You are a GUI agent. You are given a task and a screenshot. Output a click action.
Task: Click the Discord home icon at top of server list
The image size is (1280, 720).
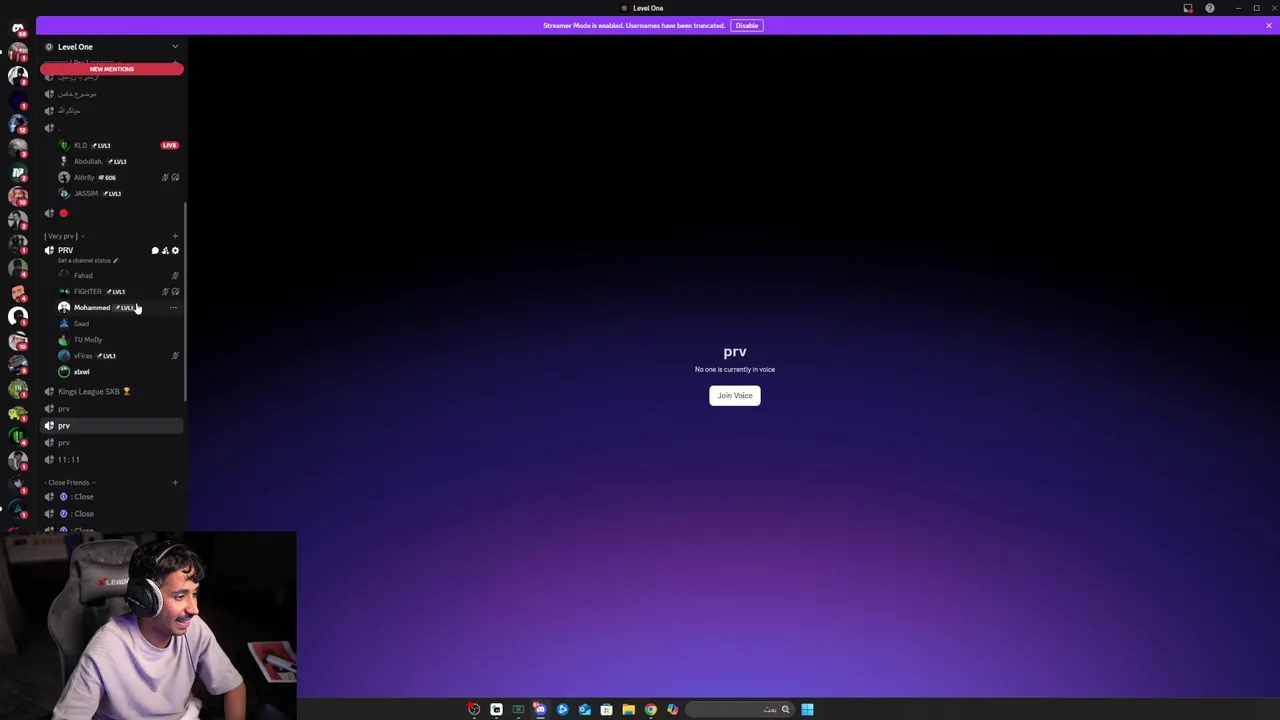tap(18, 28)
